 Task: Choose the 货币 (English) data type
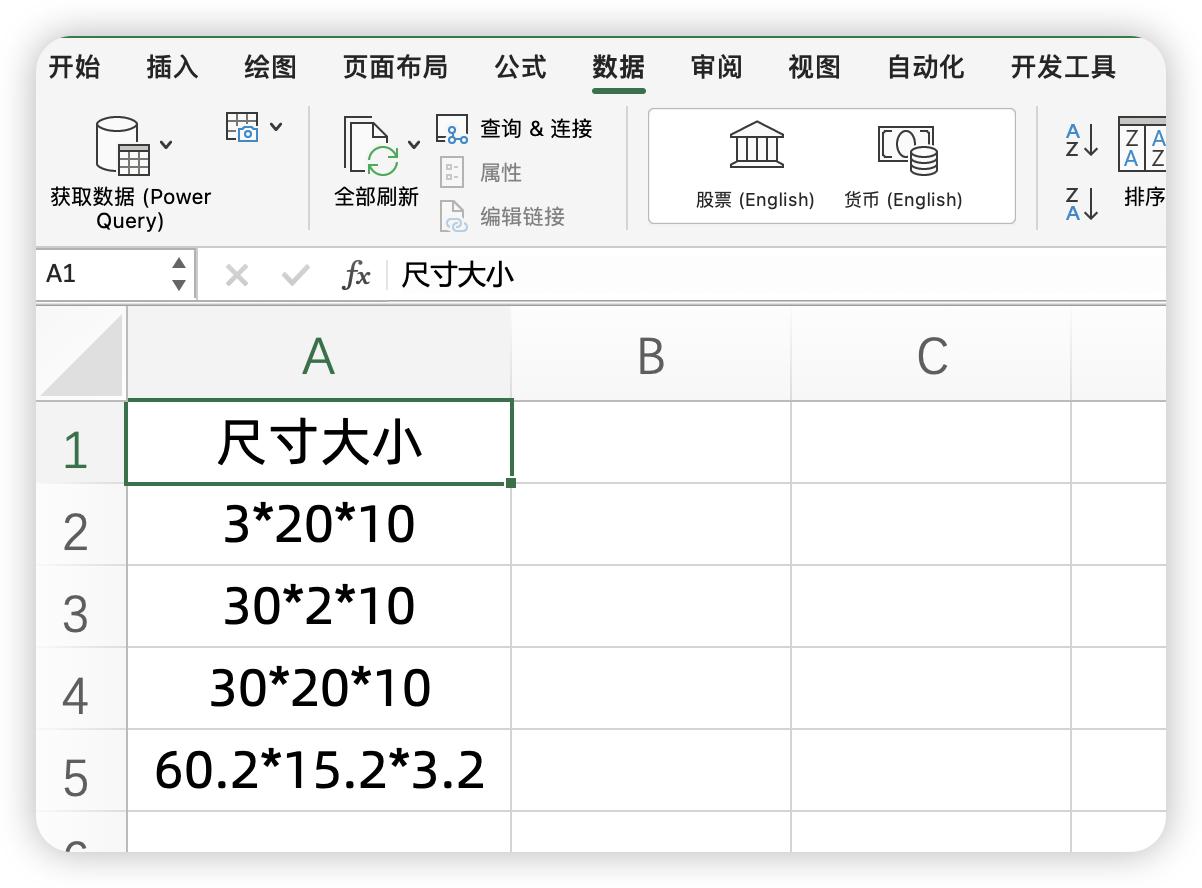(x=904, y=166)
